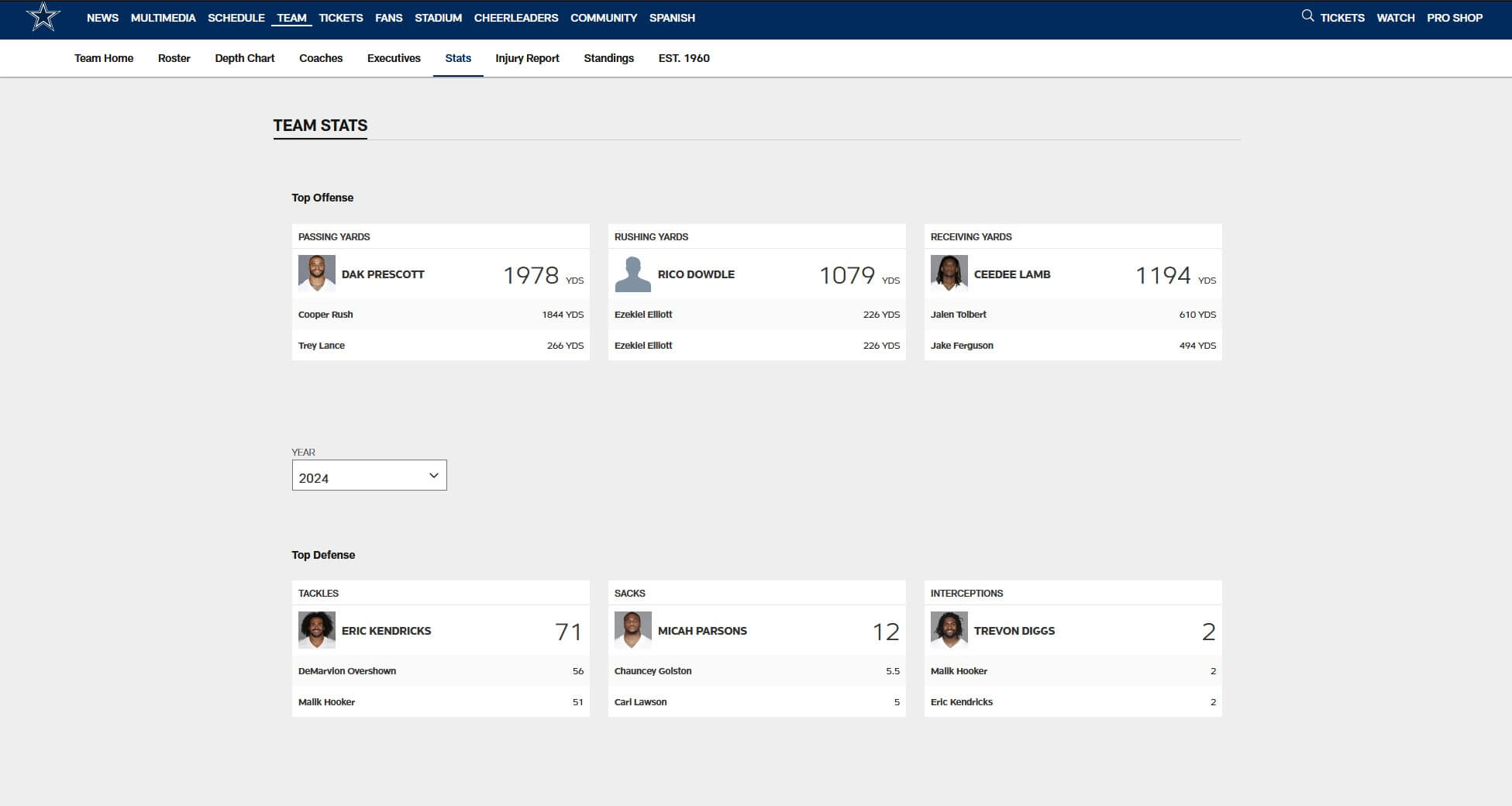The height and width of the screenshot is (806, 1512).
Task: Open TICKETS next to TEAM in nav
Action: click(x=341, y=18)
